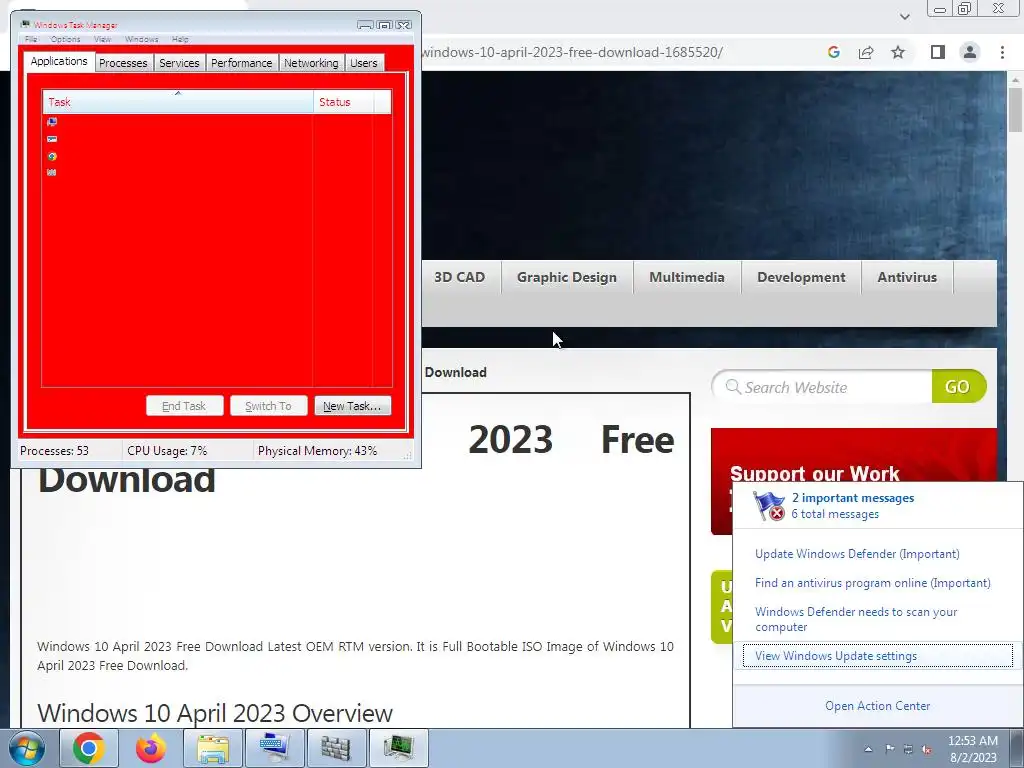This screenshot has height=768, width=1024.
Task: Click the Google icon in Chrome address bar
Action: (x=833, y=52)
